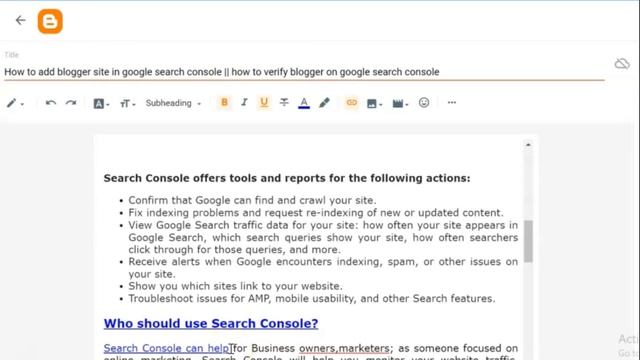Toggle Underline formatting

click(x=264, y=102)
